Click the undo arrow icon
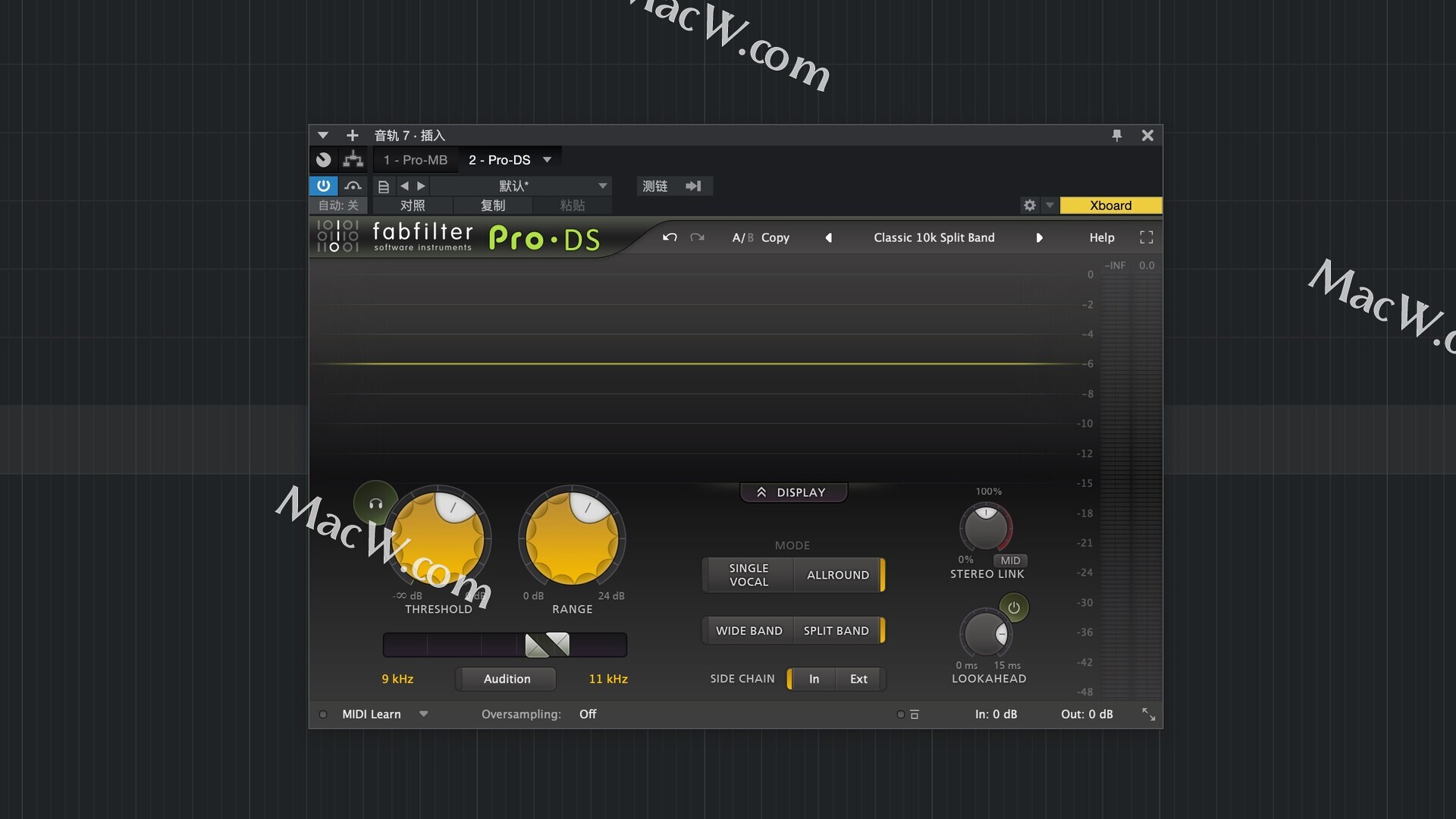This screenshot has width=1456, height=819. (x=670, y=237)
